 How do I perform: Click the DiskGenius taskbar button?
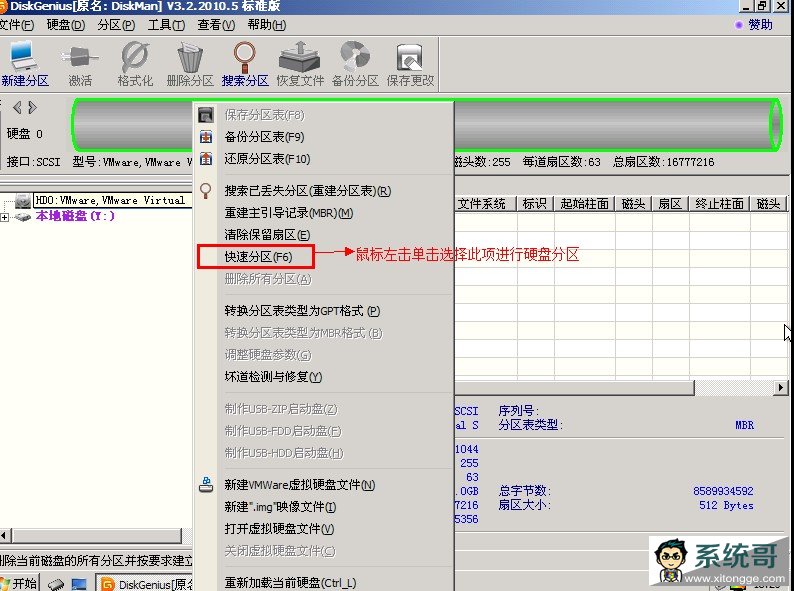[145, 584]
